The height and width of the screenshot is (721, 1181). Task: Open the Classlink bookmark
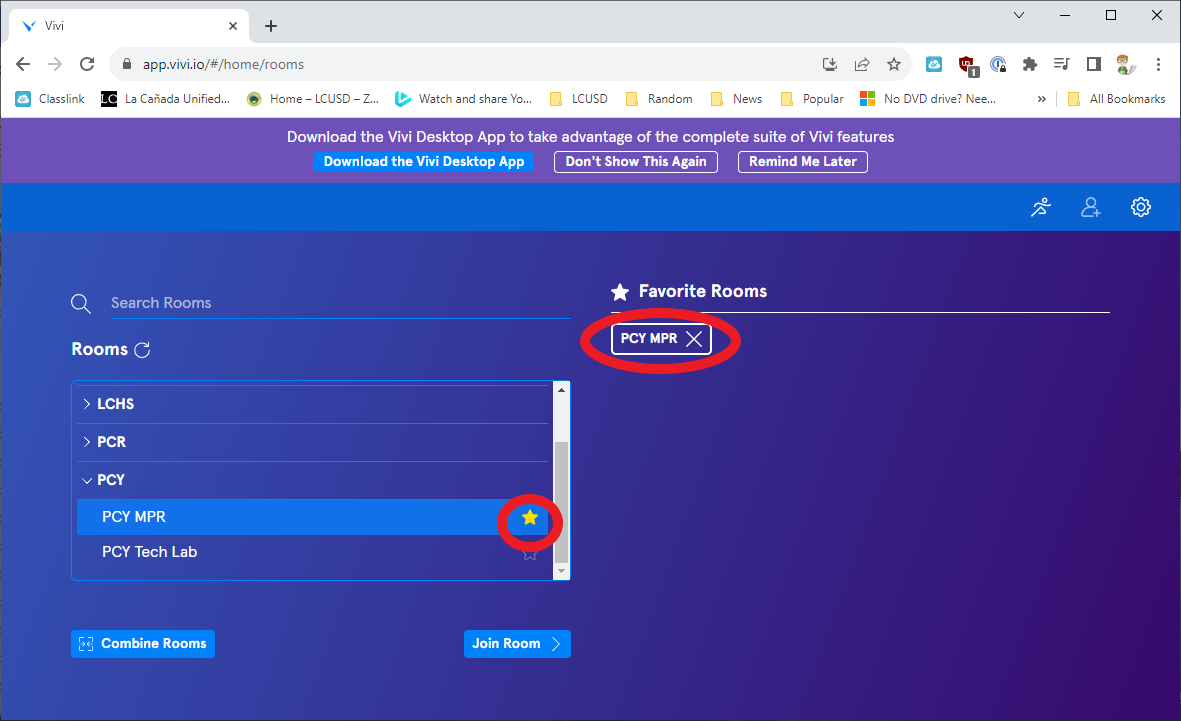coord(50,99)
